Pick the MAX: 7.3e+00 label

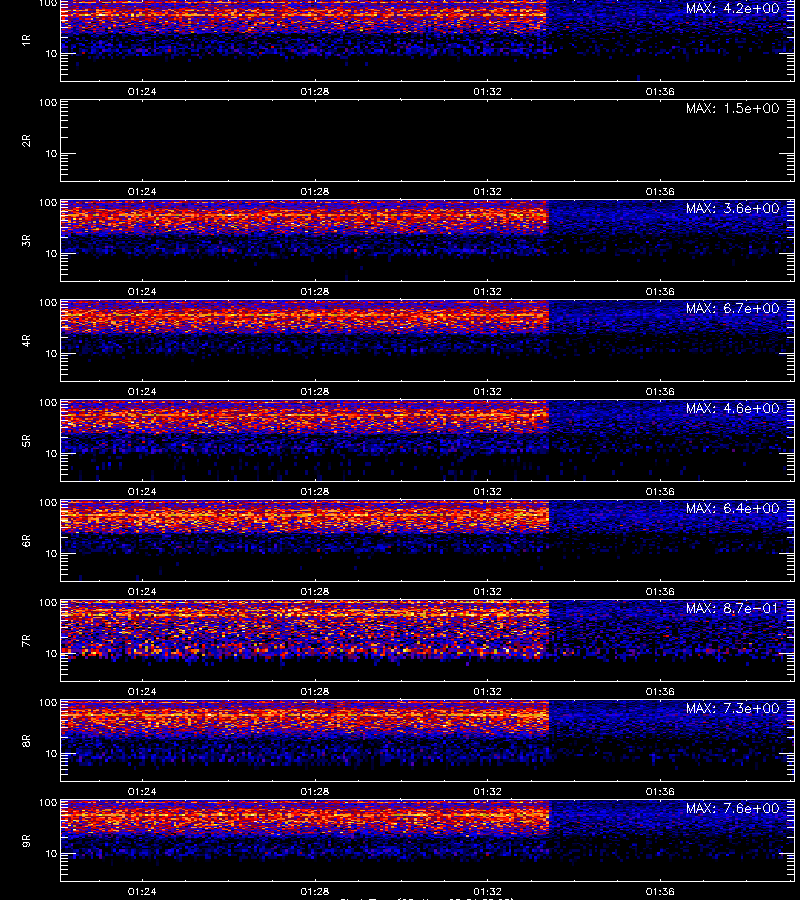pos(732,708)
